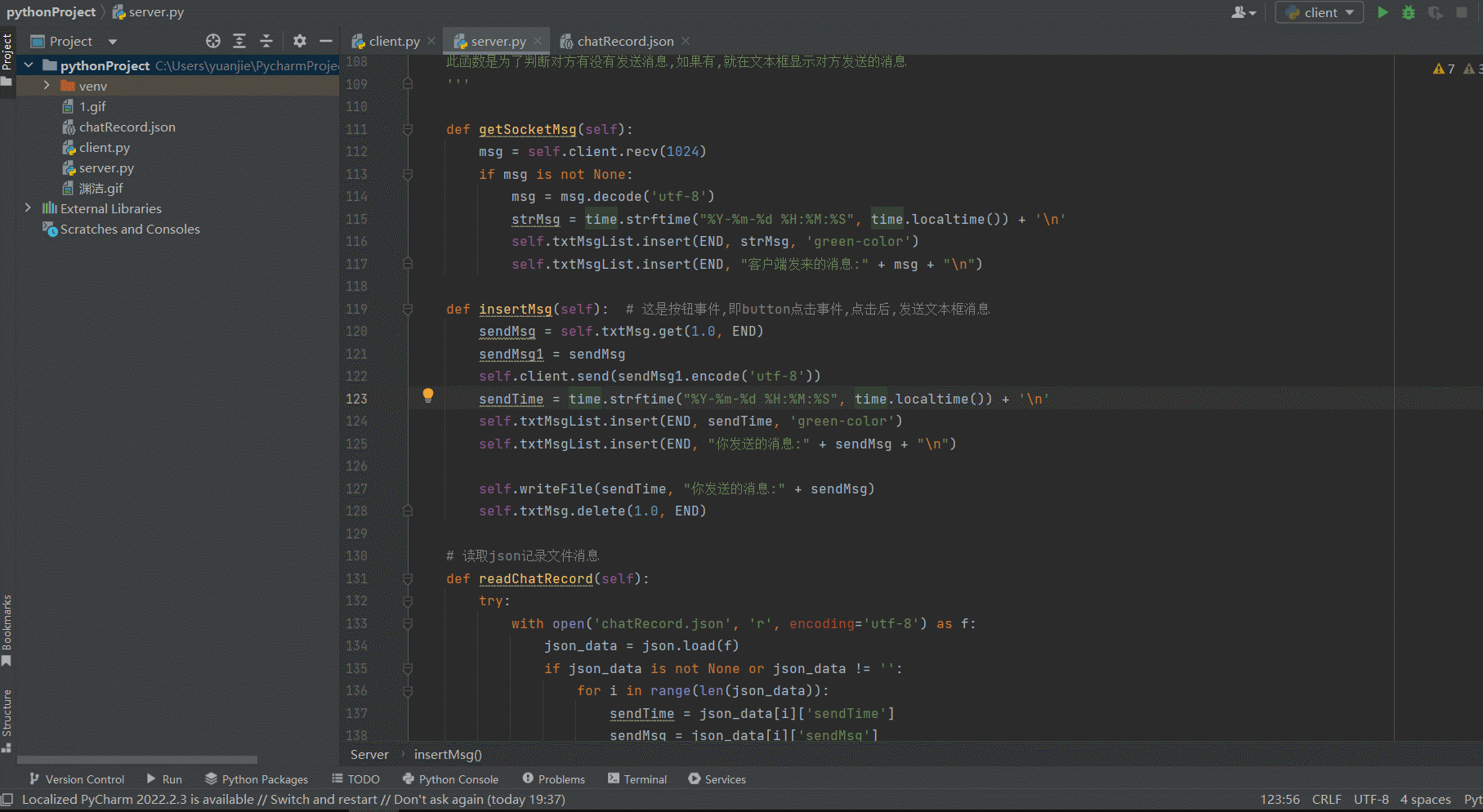
Task: Select Scratches and Consoles node
Action: [x=130, y=229]
